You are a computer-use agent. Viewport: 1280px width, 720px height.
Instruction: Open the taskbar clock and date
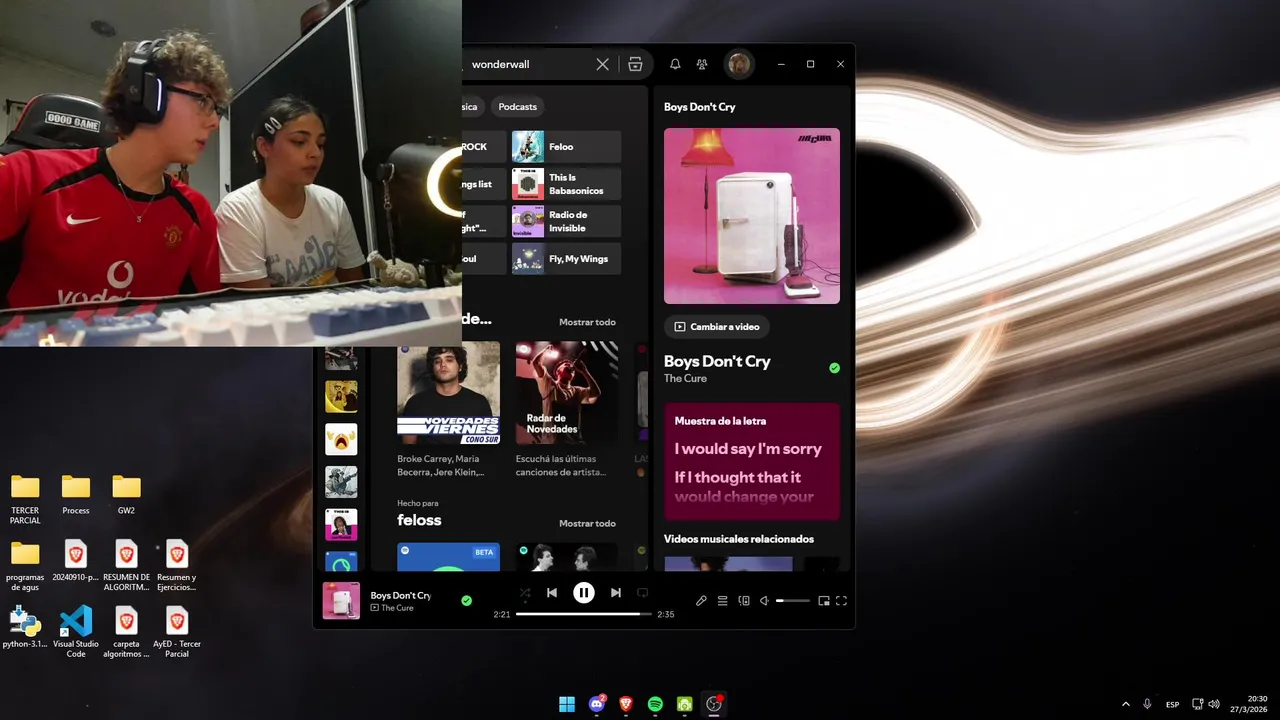(x=1249, y=704)
